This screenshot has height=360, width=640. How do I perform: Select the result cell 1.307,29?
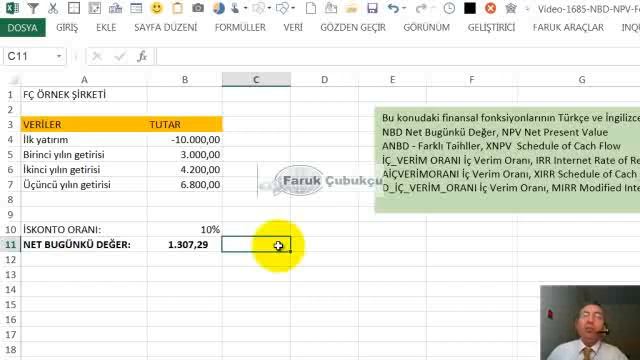(185, 244)
